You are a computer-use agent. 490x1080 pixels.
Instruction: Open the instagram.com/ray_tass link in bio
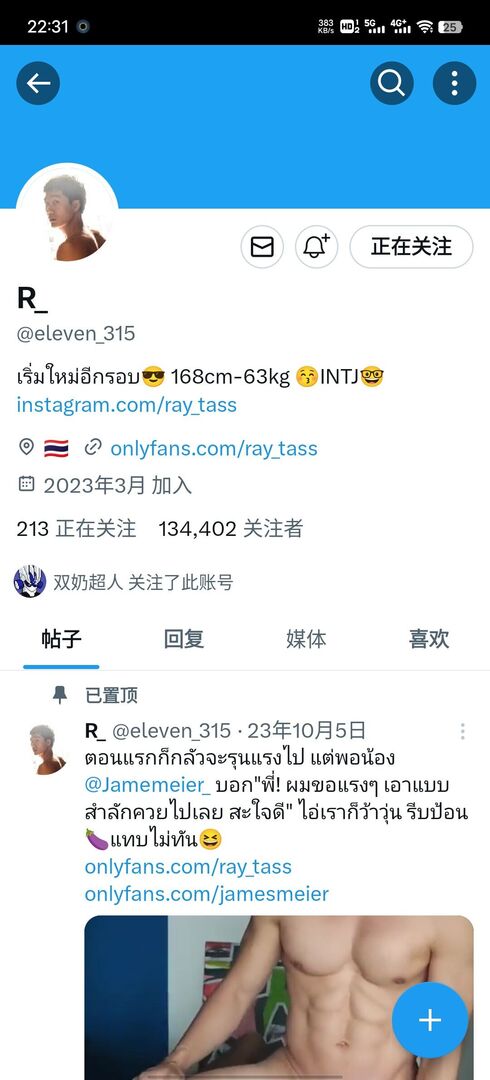[x=127, y=405]
